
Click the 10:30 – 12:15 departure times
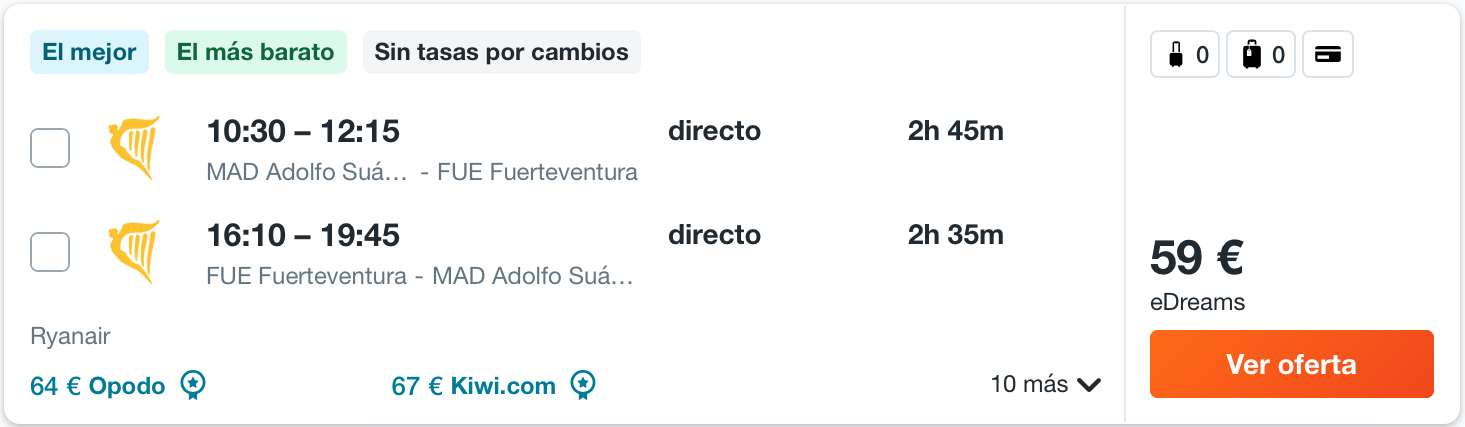303,131
